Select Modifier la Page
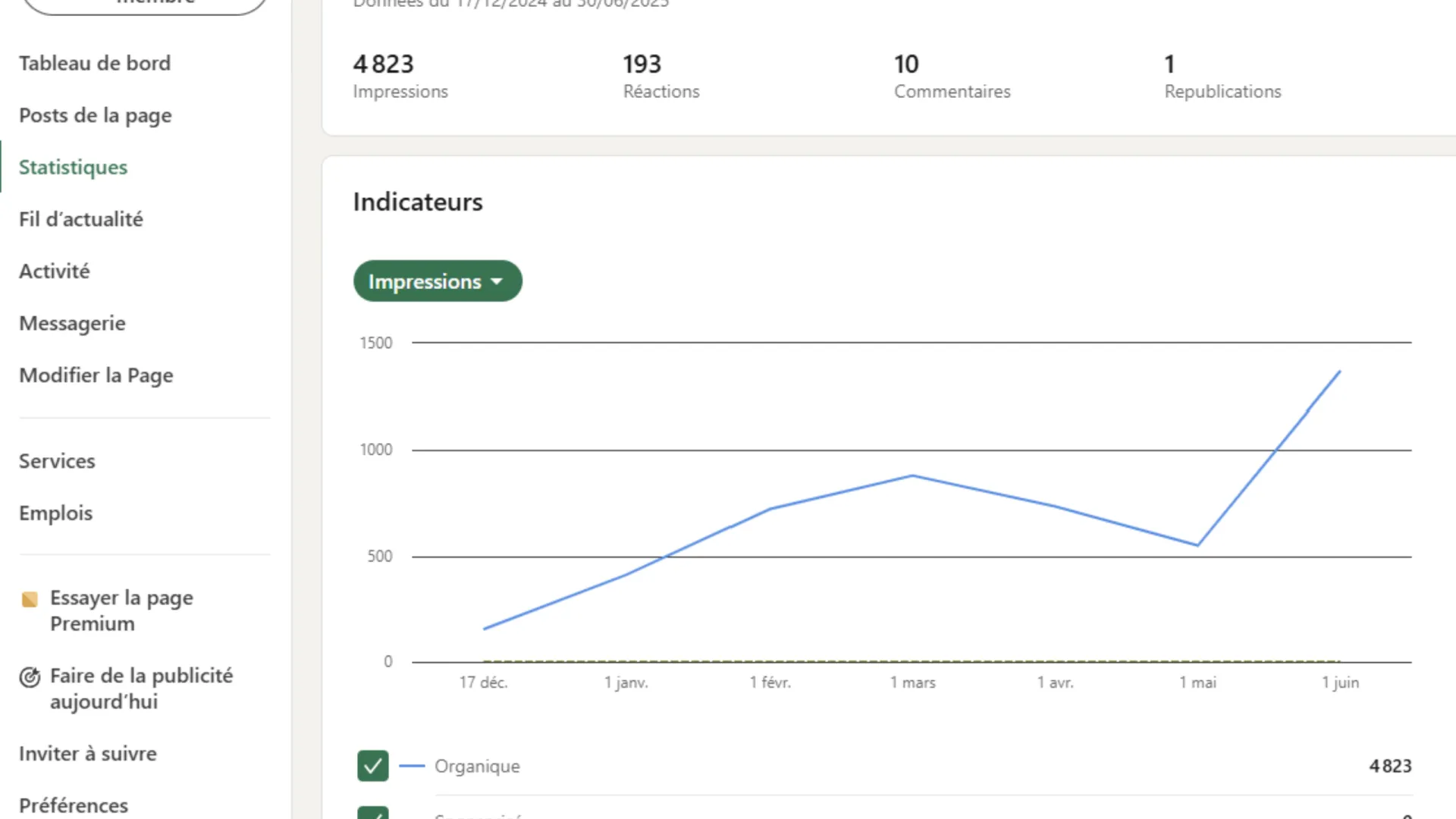 click(x=96, y=375)
